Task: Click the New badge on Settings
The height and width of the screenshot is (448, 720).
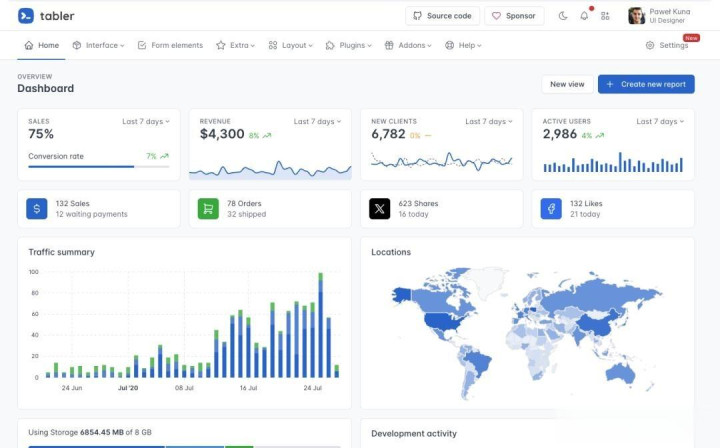Action: click(691, 38)
